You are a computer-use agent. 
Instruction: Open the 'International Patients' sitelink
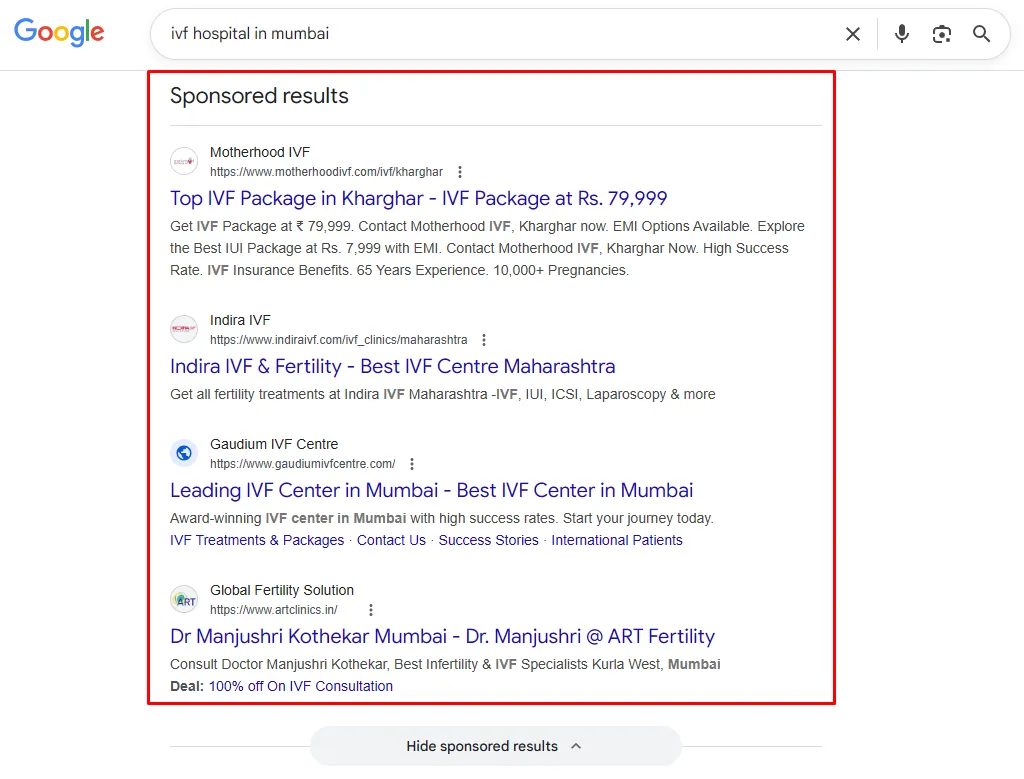[x=616, y=540]
